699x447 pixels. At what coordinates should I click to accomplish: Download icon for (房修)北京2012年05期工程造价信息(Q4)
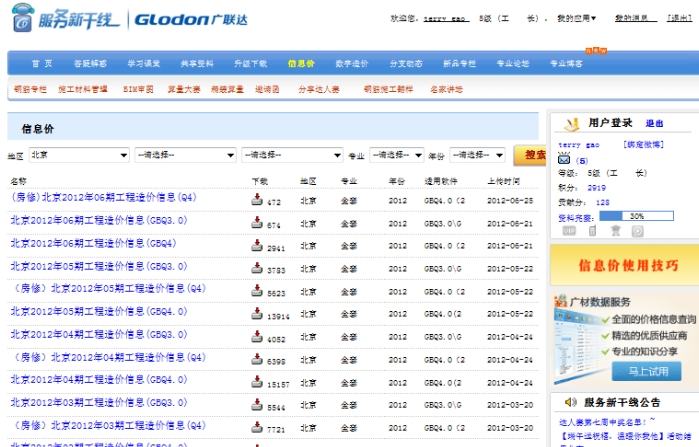(x=257, y=291)
